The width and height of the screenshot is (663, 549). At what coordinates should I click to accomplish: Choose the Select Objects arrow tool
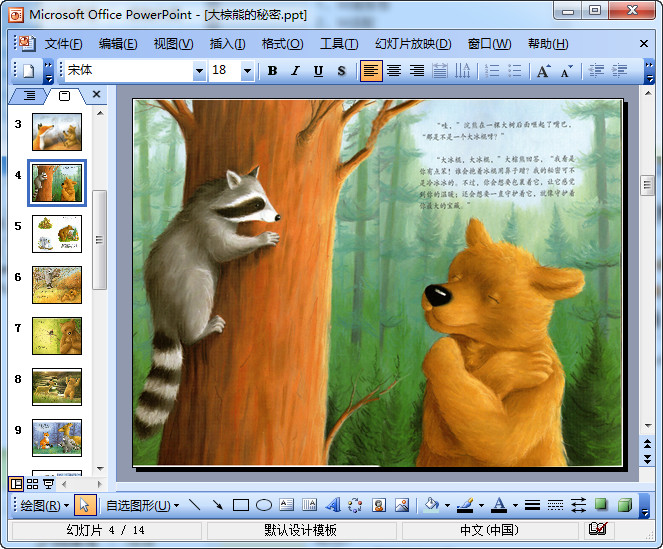85,505
